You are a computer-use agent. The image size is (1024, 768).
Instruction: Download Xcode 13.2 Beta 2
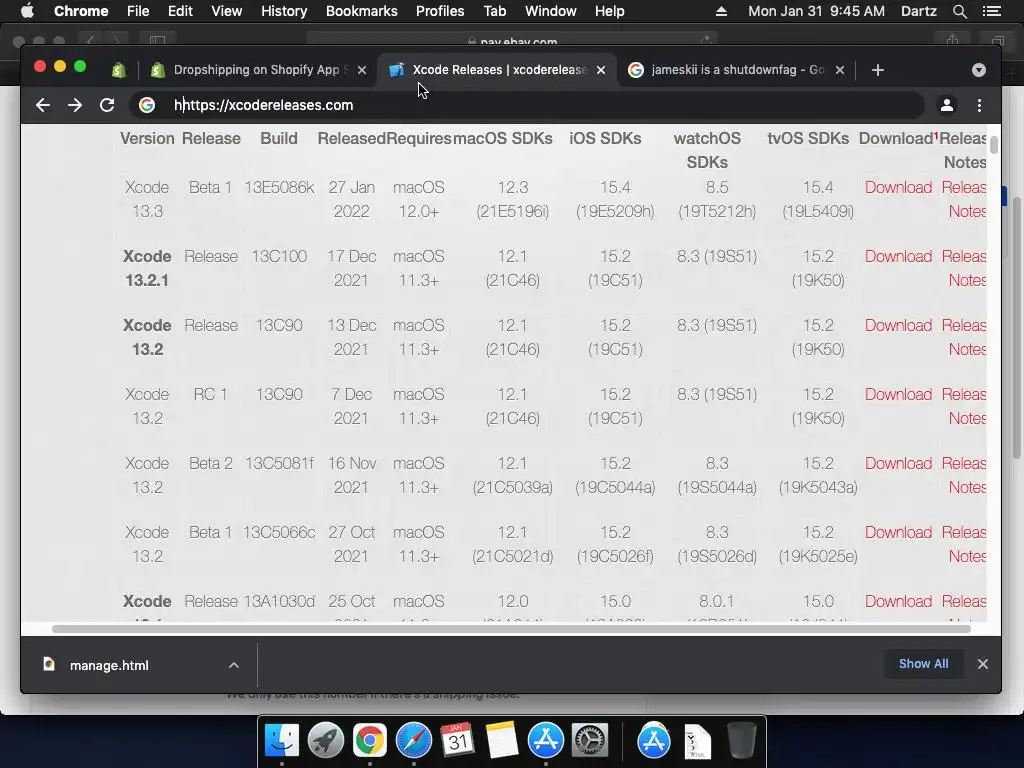898,464
